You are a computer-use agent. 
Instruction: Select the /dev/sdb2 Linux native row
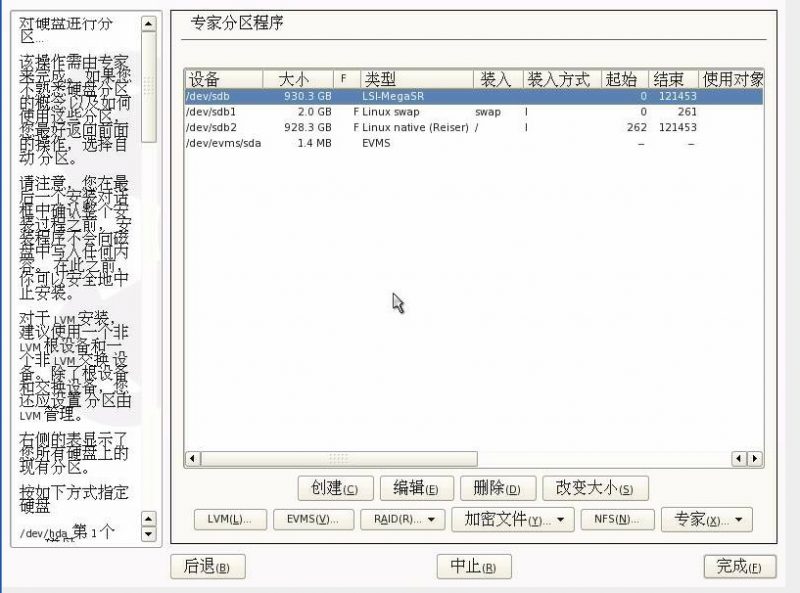(300, 127)
